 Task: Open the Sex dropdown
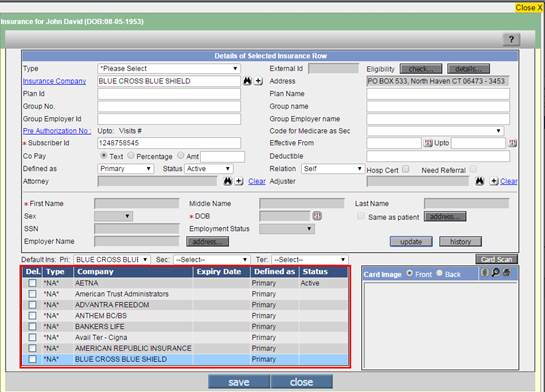[x=113, y=216]
